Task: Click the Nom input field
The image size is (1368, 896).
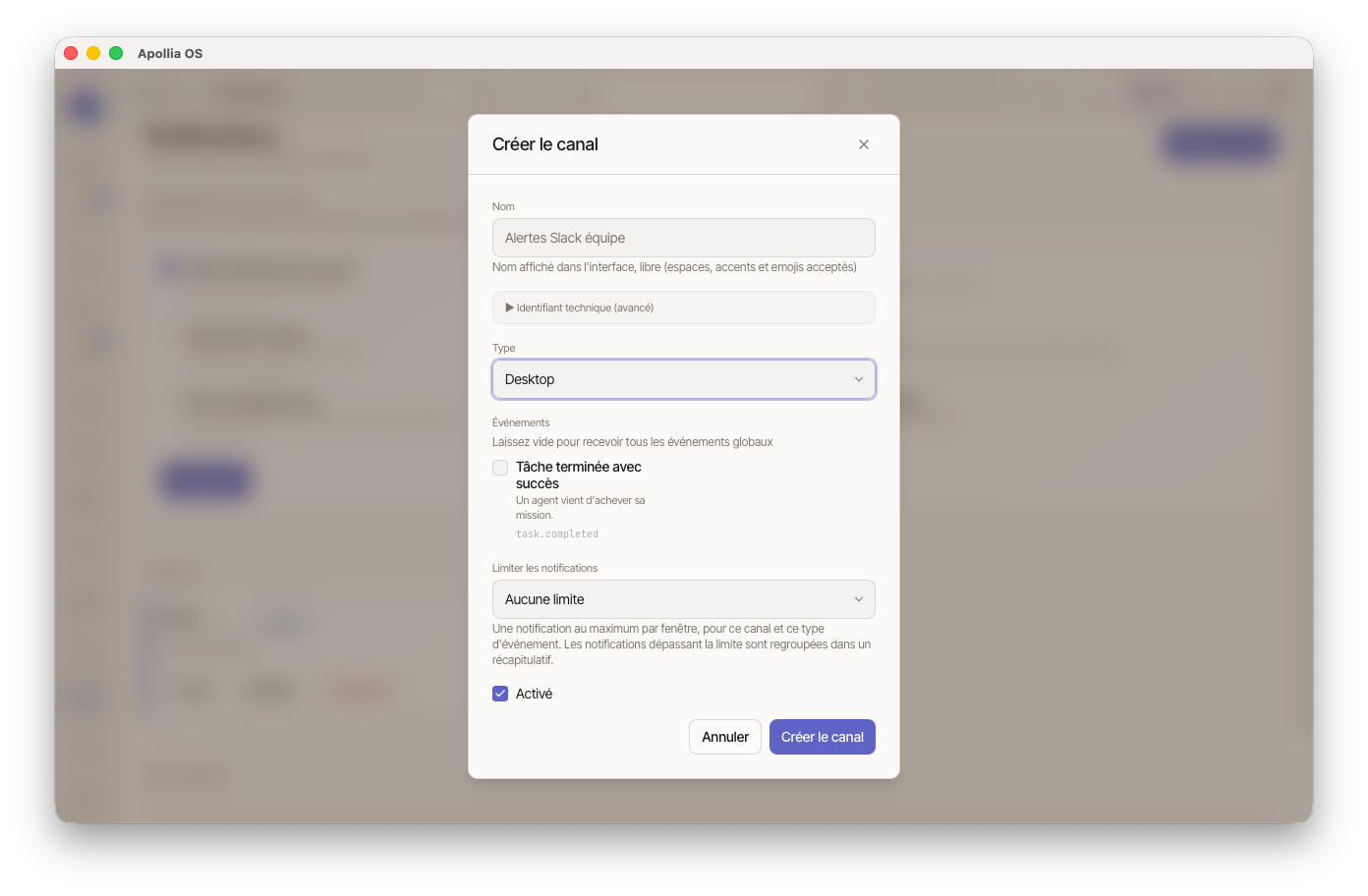Action: (684, 238)
